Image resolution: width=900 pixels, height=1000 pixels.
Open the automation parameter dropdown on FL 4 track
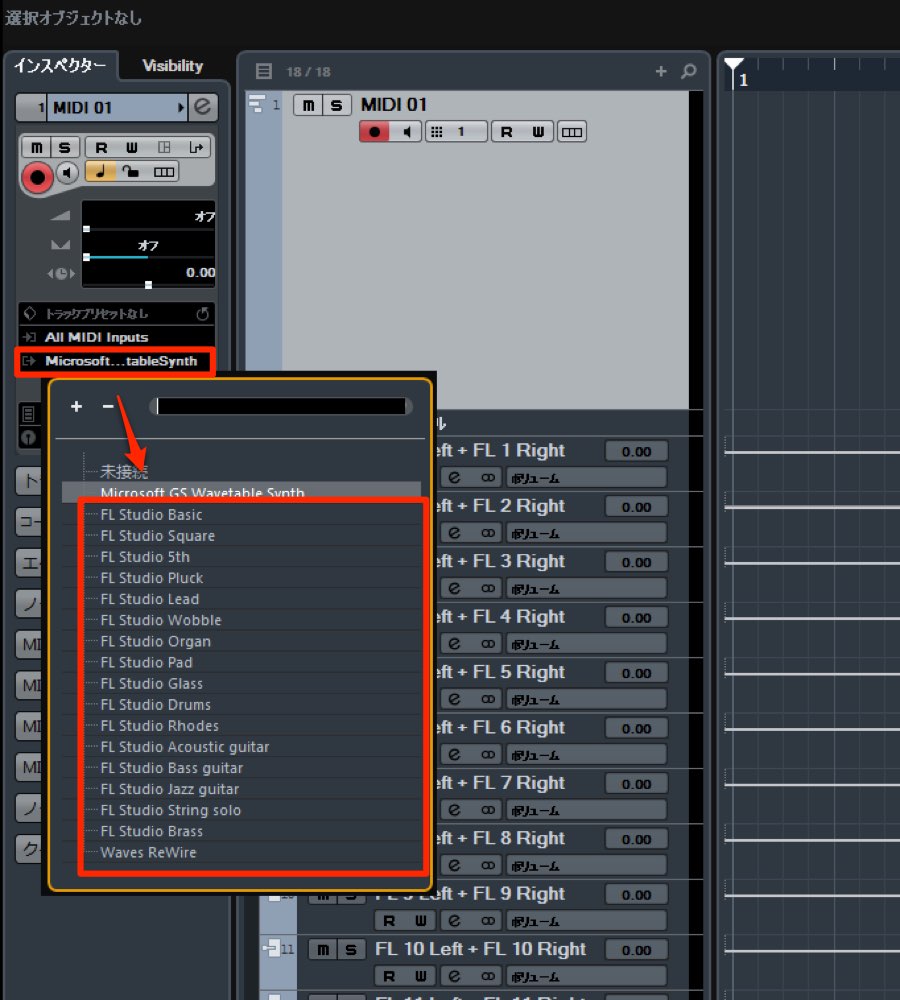(586, 644)
